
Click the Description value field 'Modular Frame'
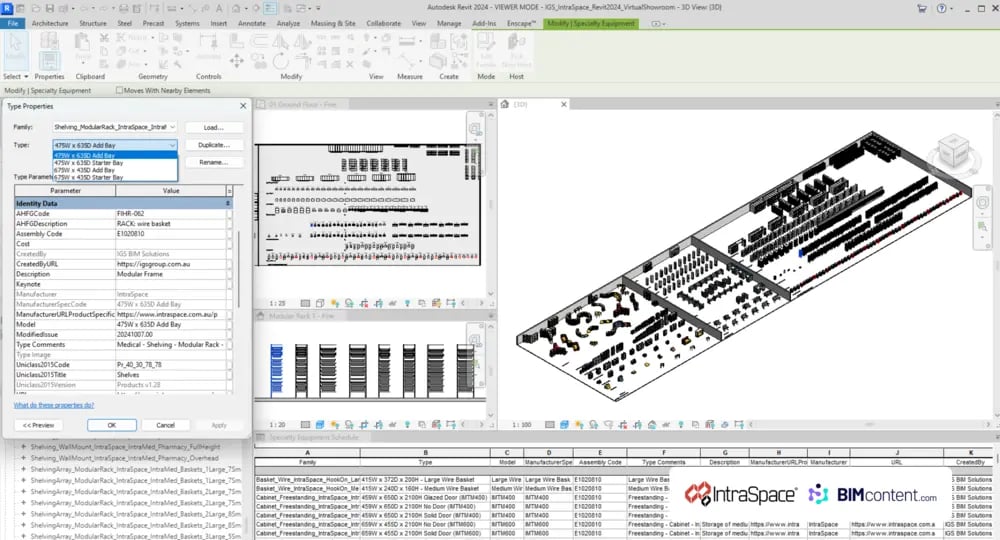pyautogui.click(x=170, y=274)
